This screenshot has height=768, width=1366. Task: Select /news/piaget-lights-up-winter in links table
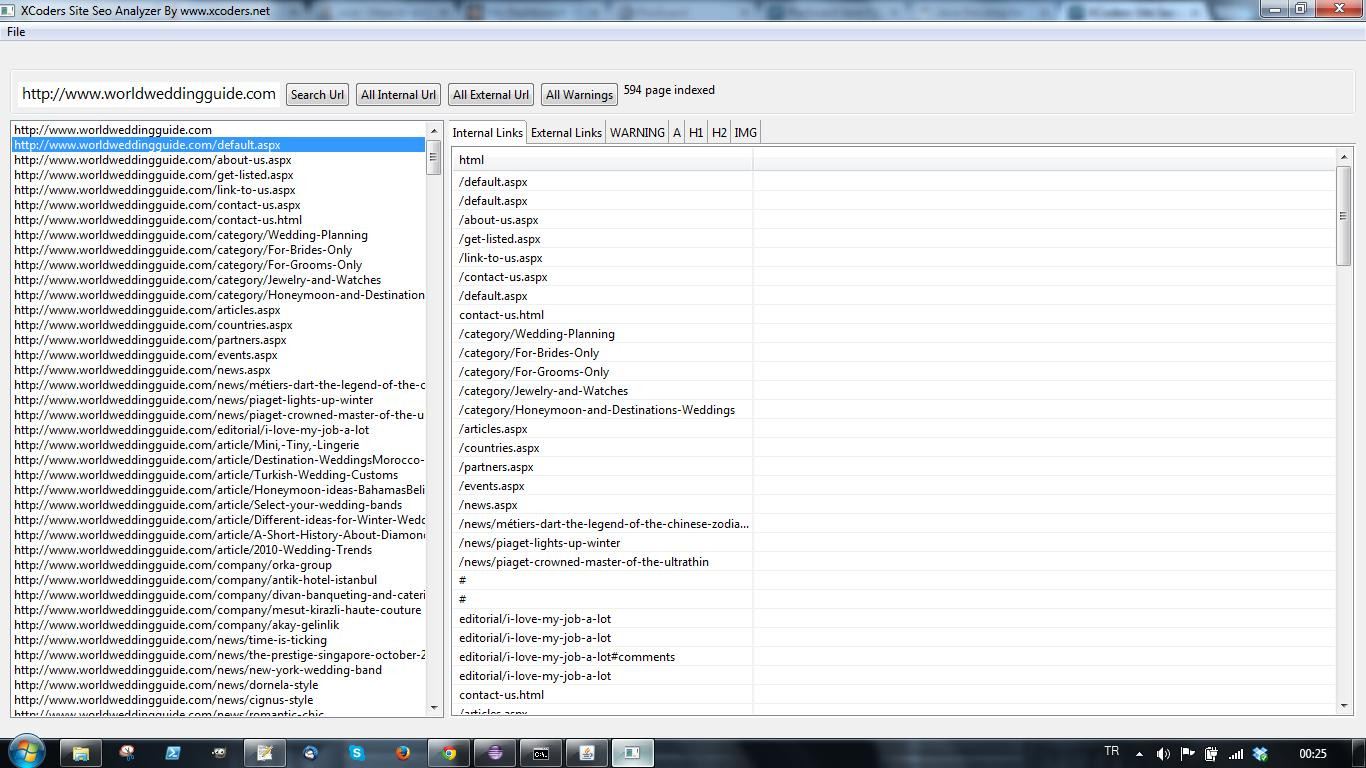(x=894, y=543)
